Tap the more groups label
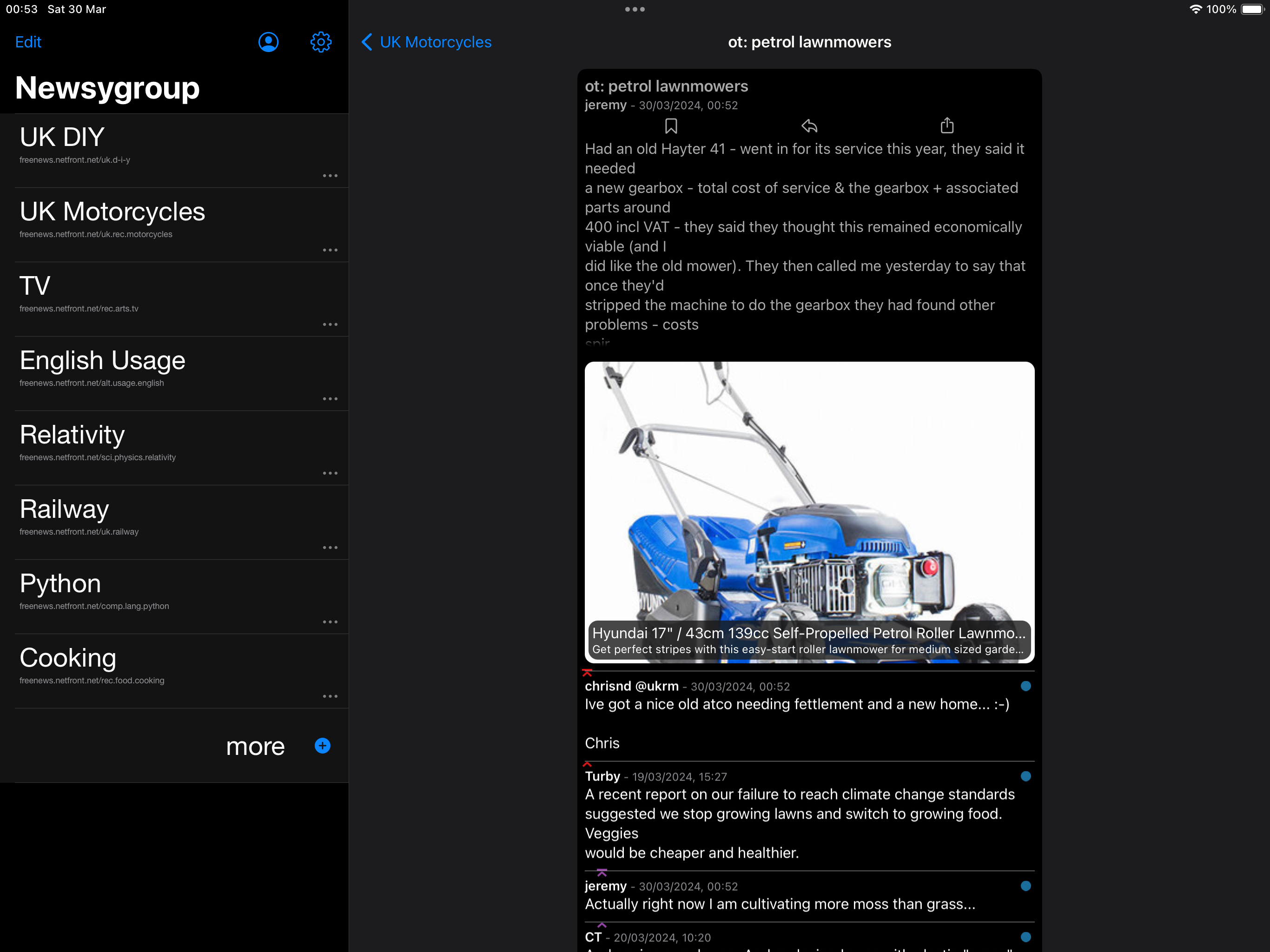The image size is (1270, 952). pyautogui.click(x=255, y=746)
